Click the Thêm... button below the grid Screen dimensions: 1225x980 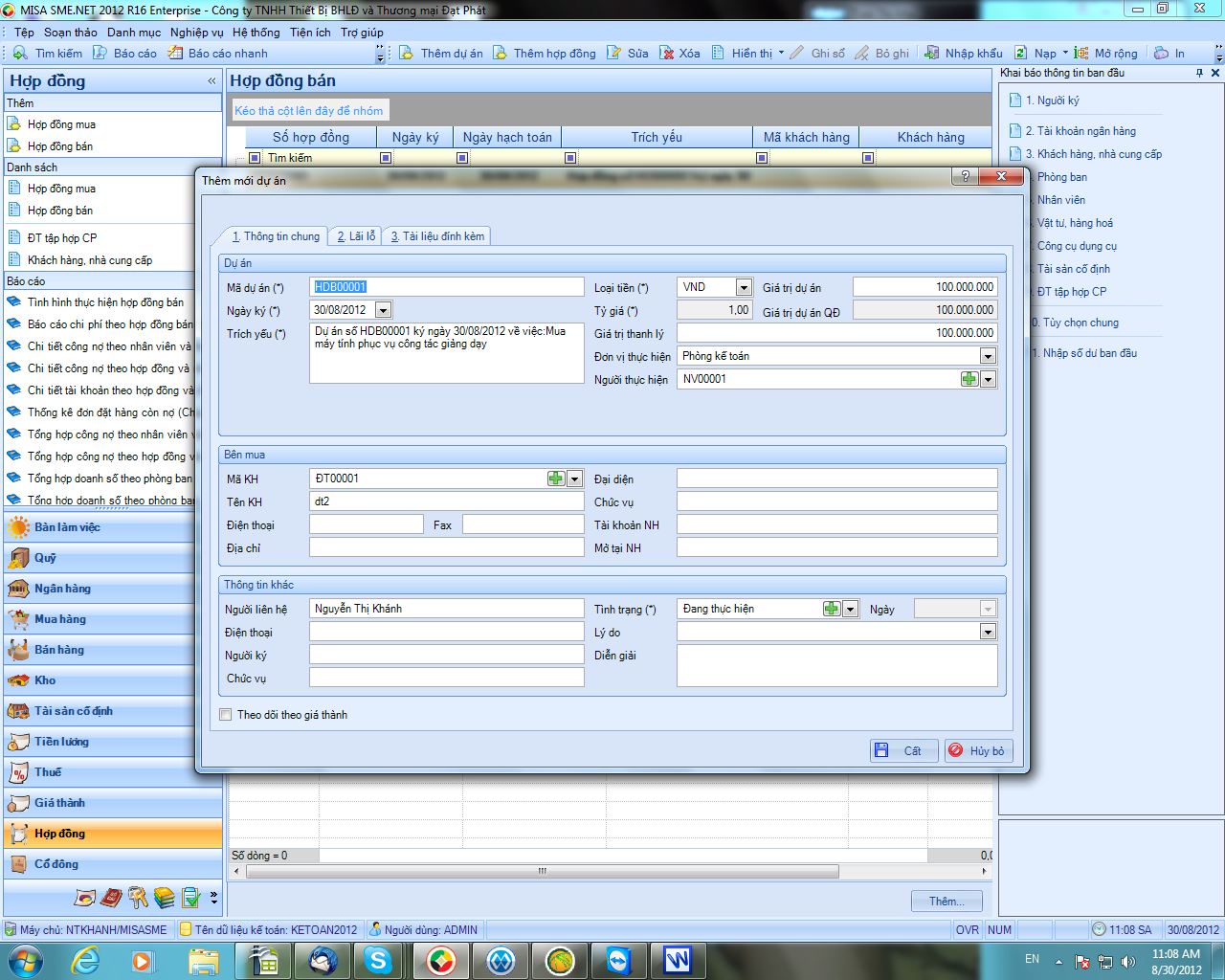pyautogui.click(x=947, y=902)
